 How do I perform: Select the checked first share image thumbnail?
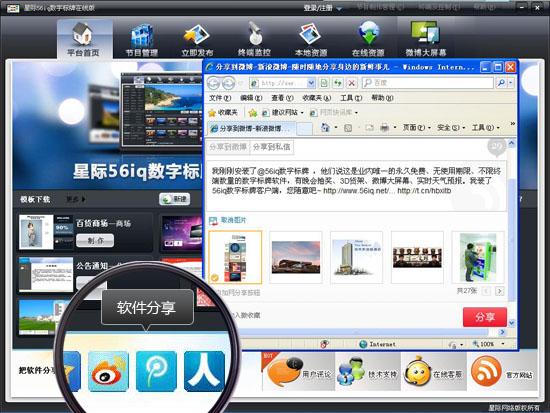(235, 257)
